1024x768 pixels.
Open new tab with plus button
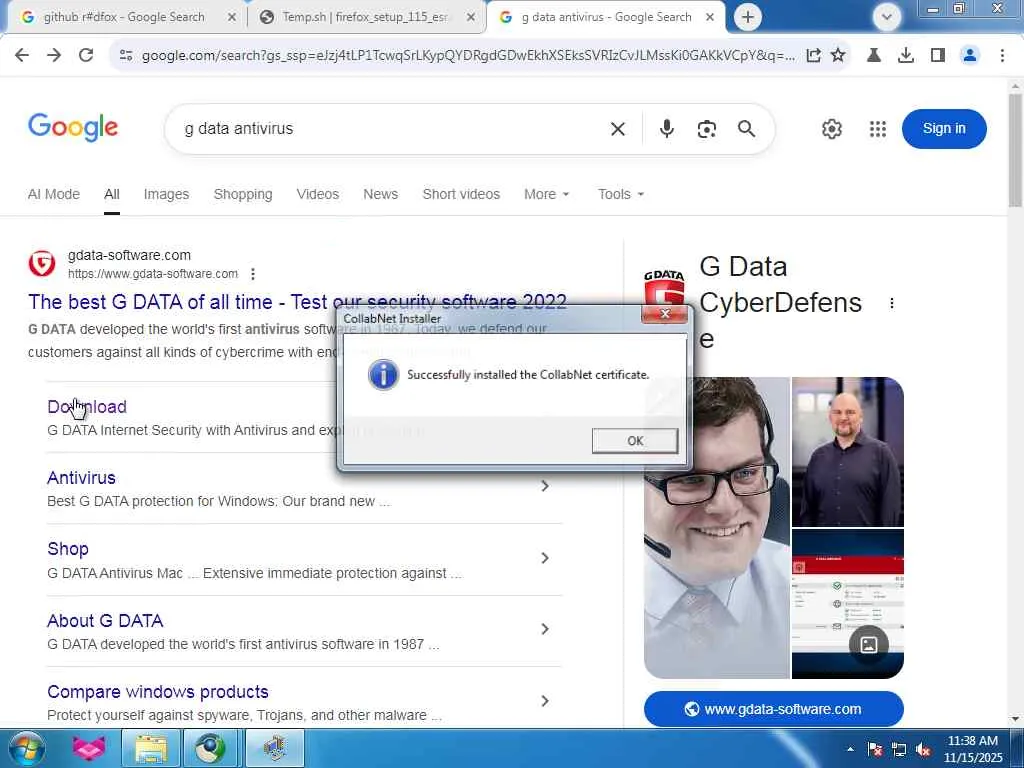pyautogui.click(x=748, y=17)
